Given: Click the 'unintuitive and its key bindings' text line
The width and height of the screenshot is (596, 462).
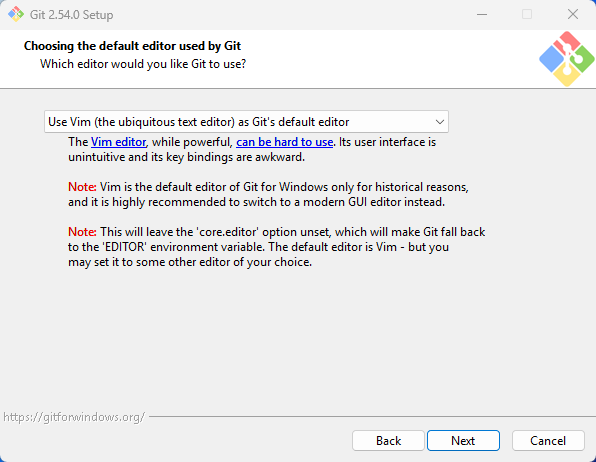Looking at the screenshot, I should [x=186, y=157].
